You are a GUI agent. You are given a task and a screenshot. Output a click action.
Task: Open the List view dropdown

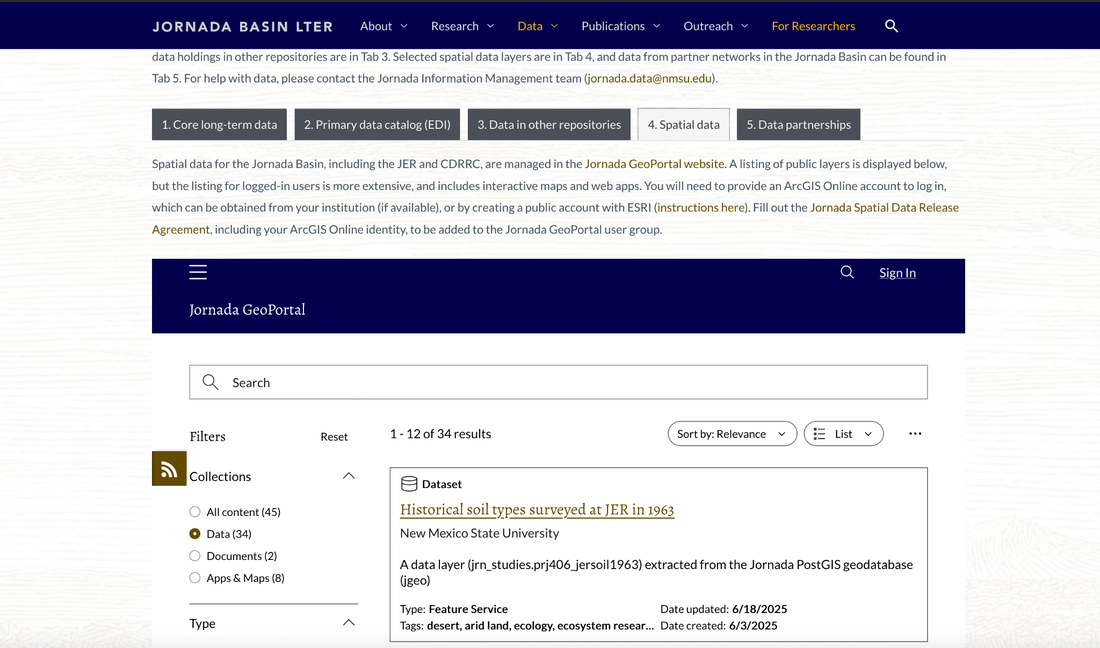click(843, 433)
